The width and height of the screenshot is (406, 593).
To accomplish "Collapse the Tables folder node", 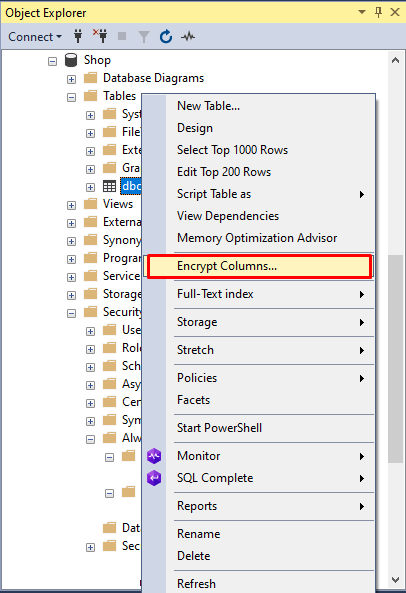I will coord(71,97).
